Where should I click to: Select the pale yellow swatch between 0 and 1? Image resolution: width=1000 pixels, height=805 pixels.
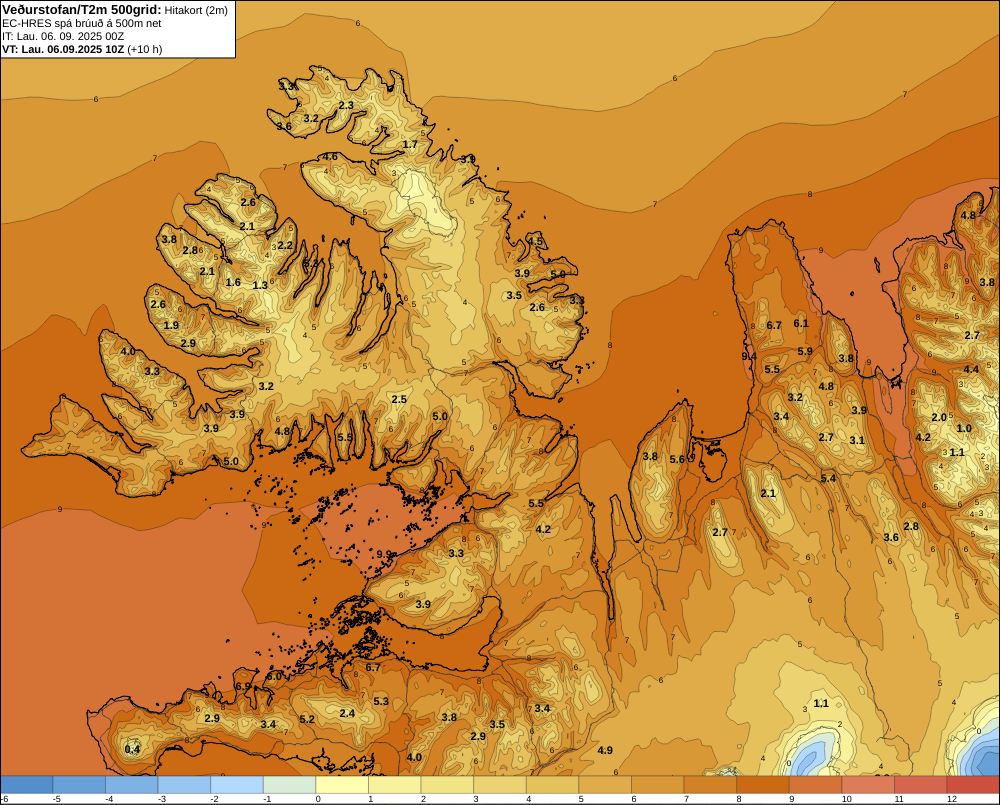pyautogui.click(x=342, y=785)
